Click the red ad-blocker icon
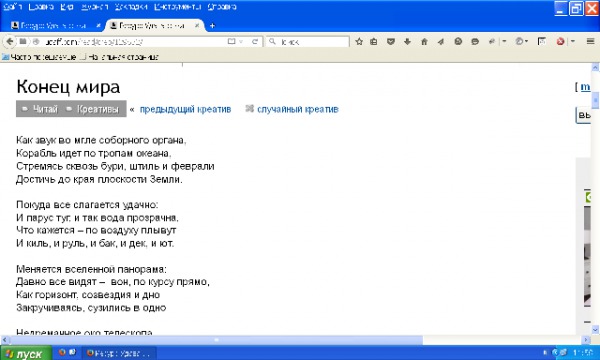Image resolution: width=600 pixels, height=360 pixels. pos(561,41)
